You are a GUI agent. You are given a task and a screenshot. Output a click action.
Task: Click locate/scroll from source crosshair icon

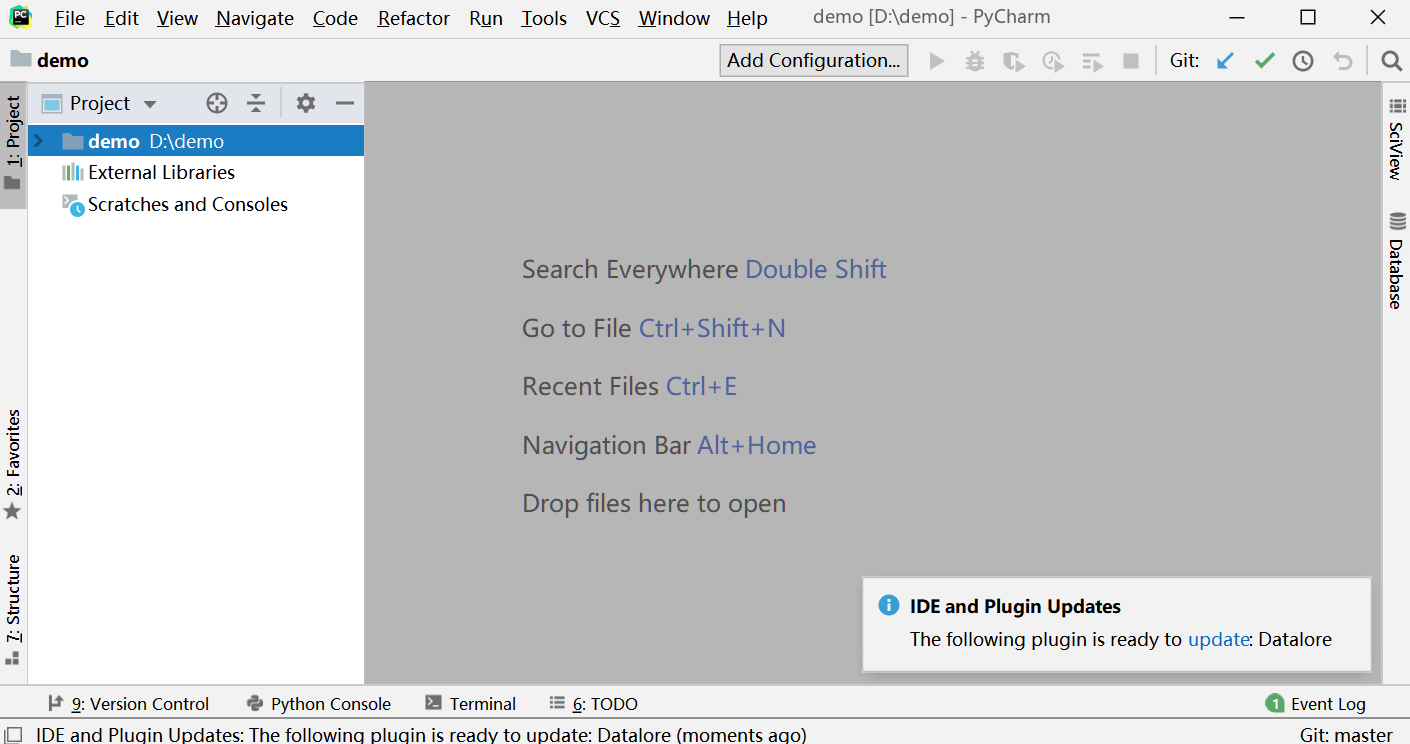tap(217, 103)
